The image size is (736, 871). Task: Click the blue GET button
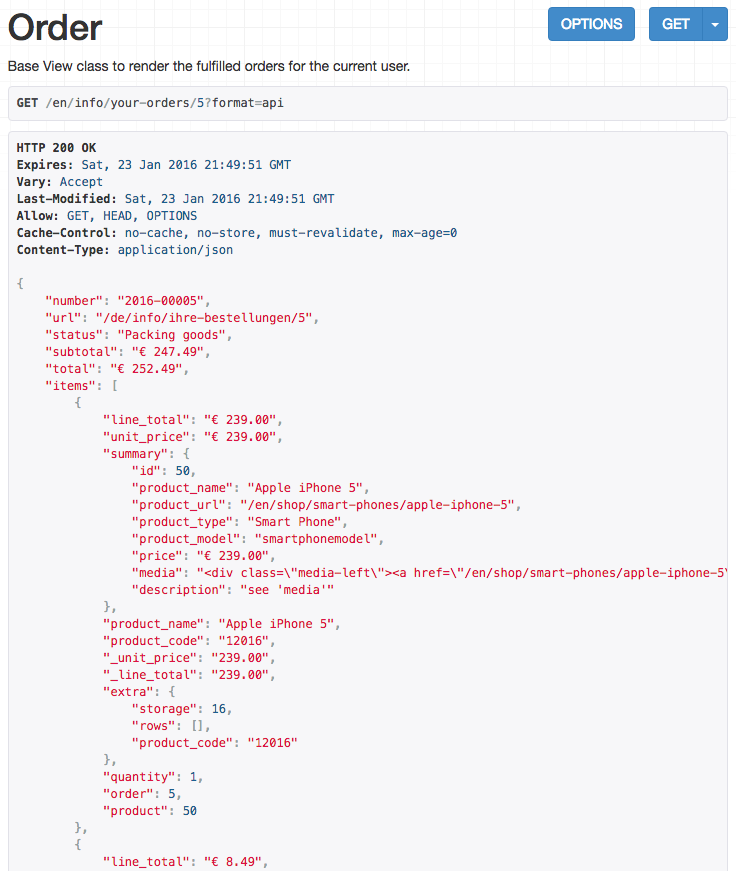point(675,24)
